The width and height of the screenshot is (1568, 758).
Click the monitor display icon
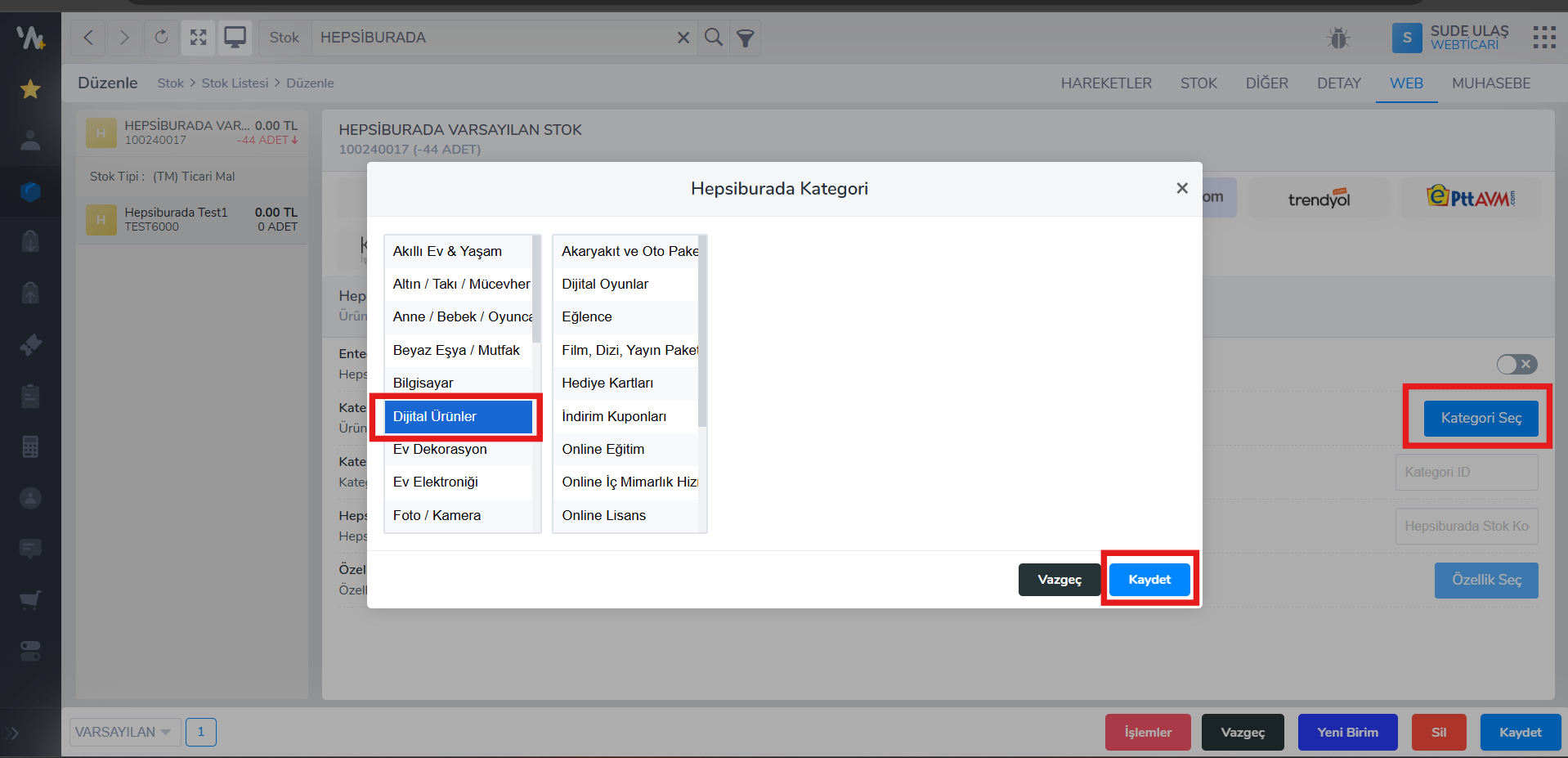(x=235, y=38)
